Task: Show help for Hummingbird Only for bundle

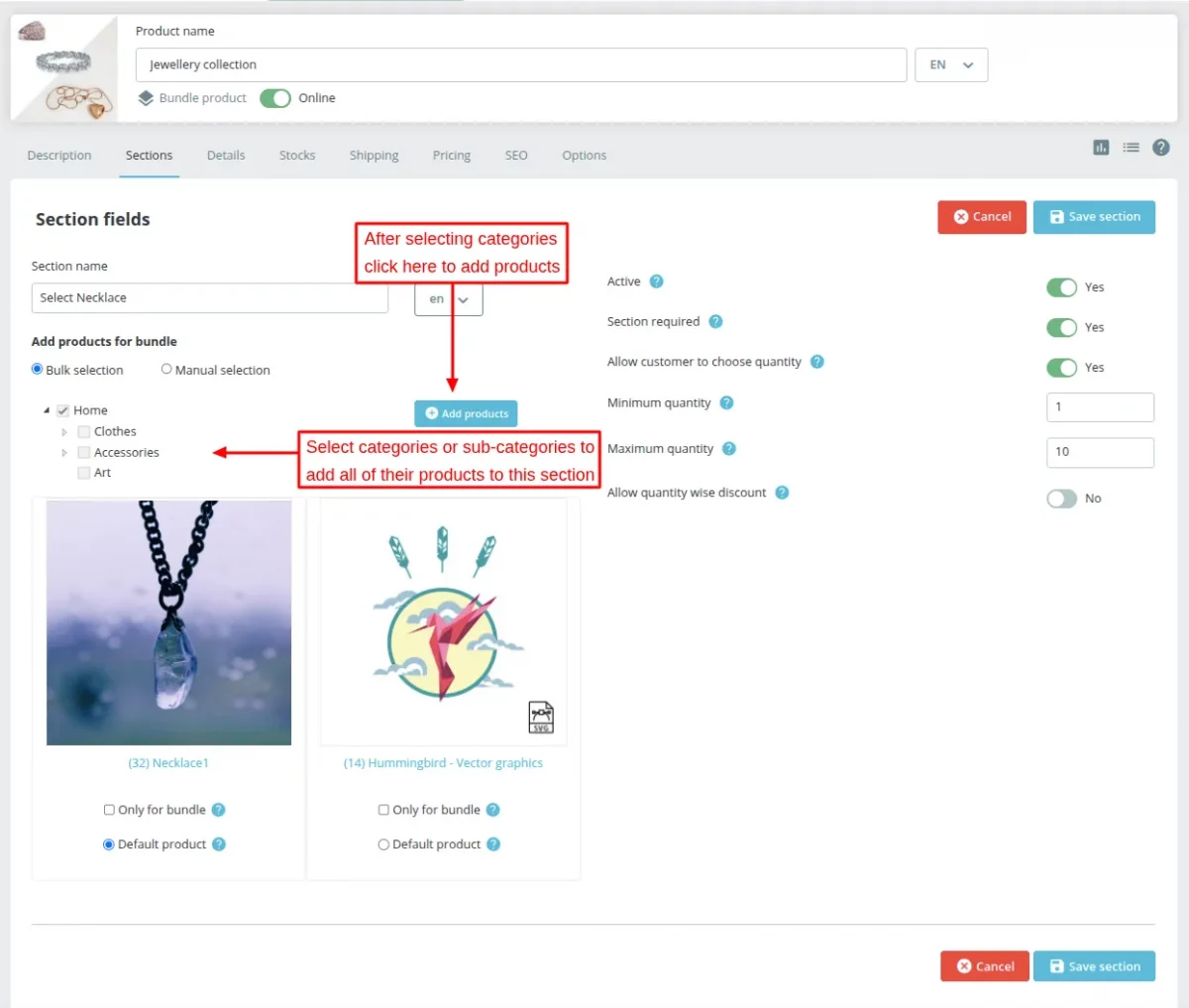Action: [x=493, y=810]
